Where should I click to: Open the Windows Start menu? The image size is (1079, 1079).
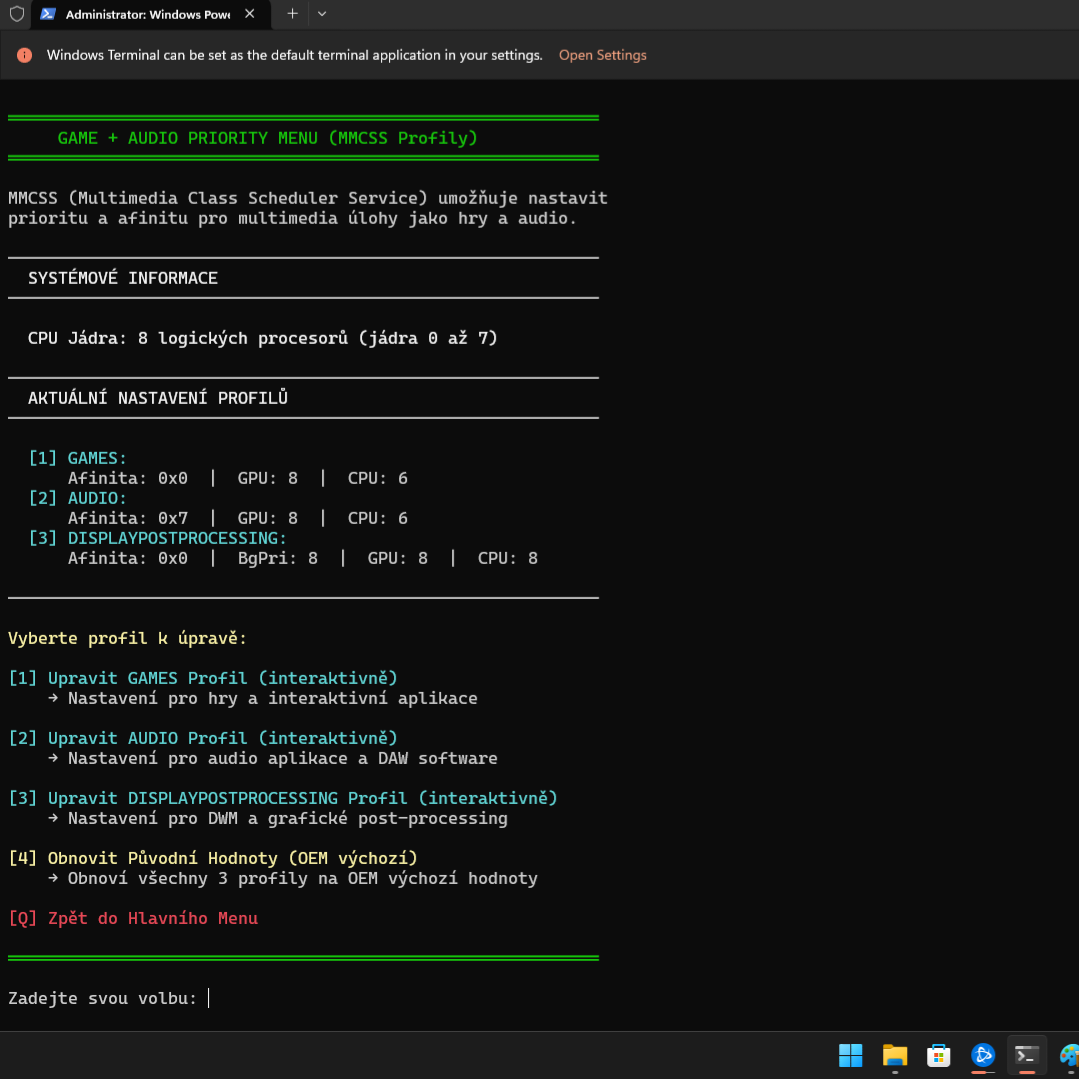click(x=850, y=1055)
